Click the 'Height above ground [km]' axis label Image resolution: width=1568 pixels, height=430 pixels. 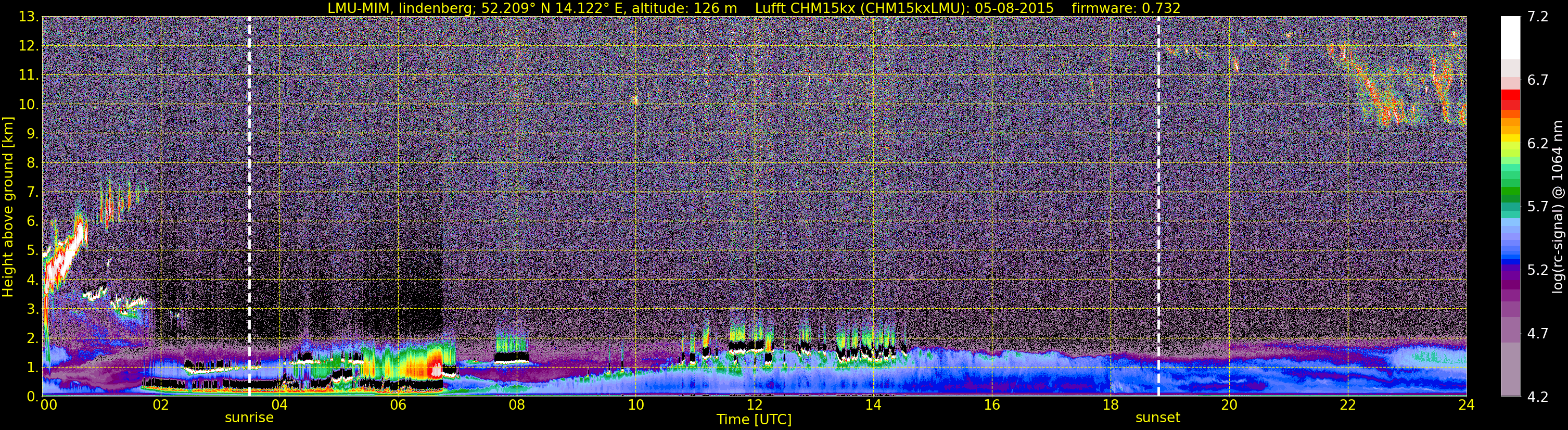pos(8,207)
